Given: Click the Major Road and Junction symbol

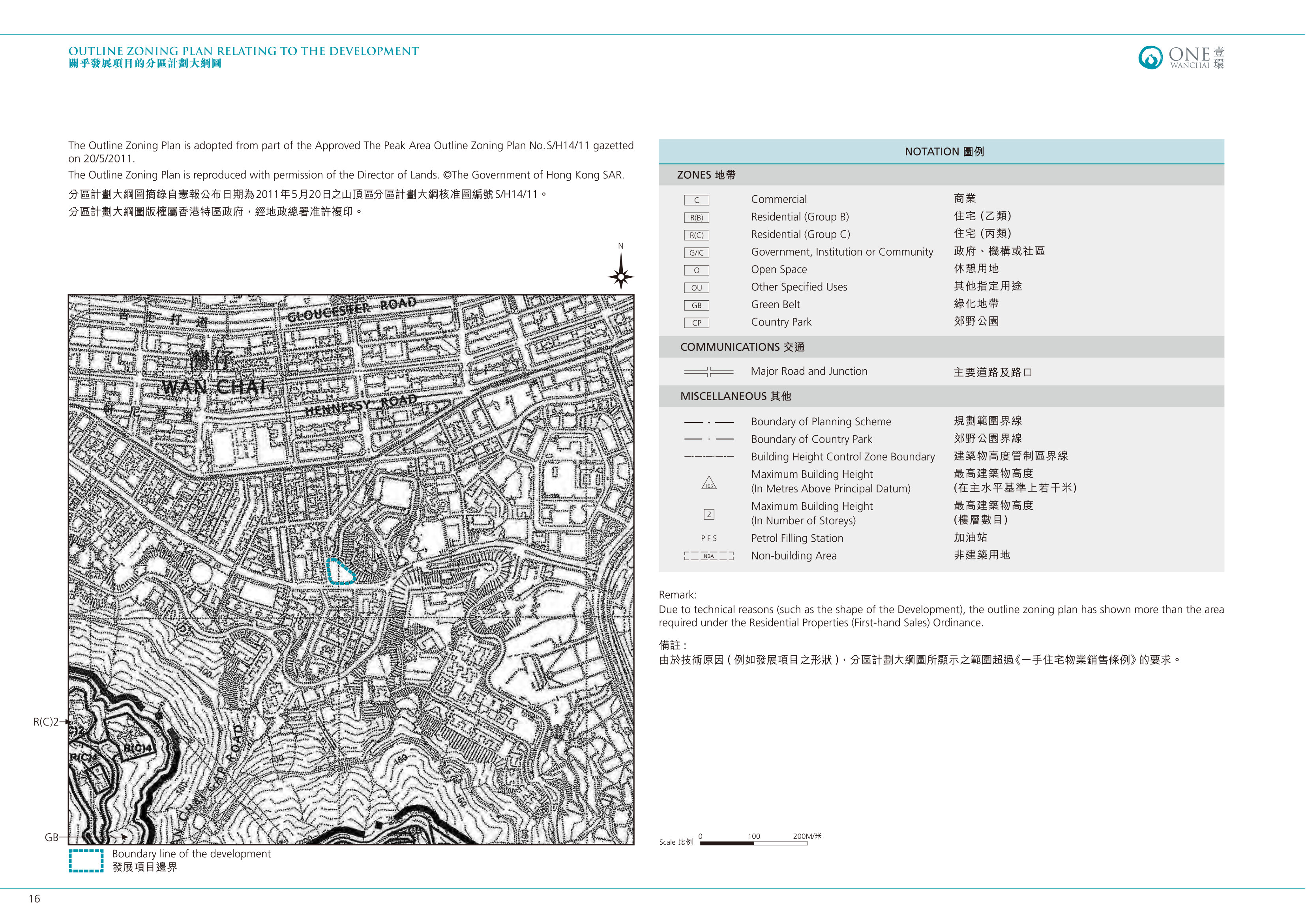Looking at the screenshot, I should click(x=708, y=372).
